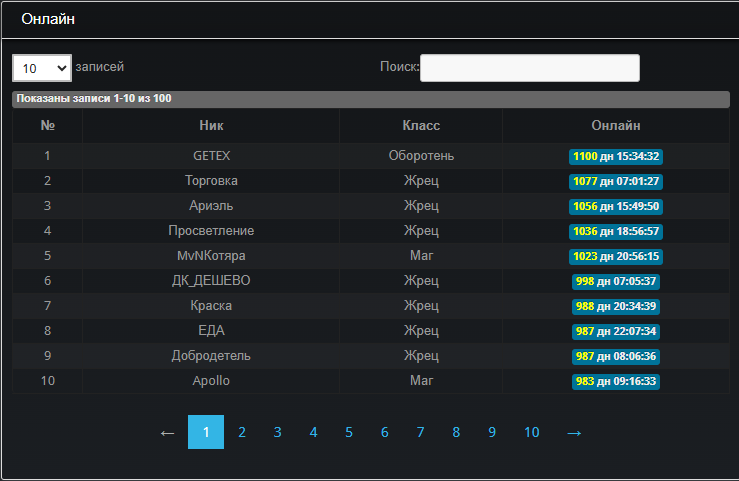
Task: Click row number 5 cell
Action: tap(48, 256)
